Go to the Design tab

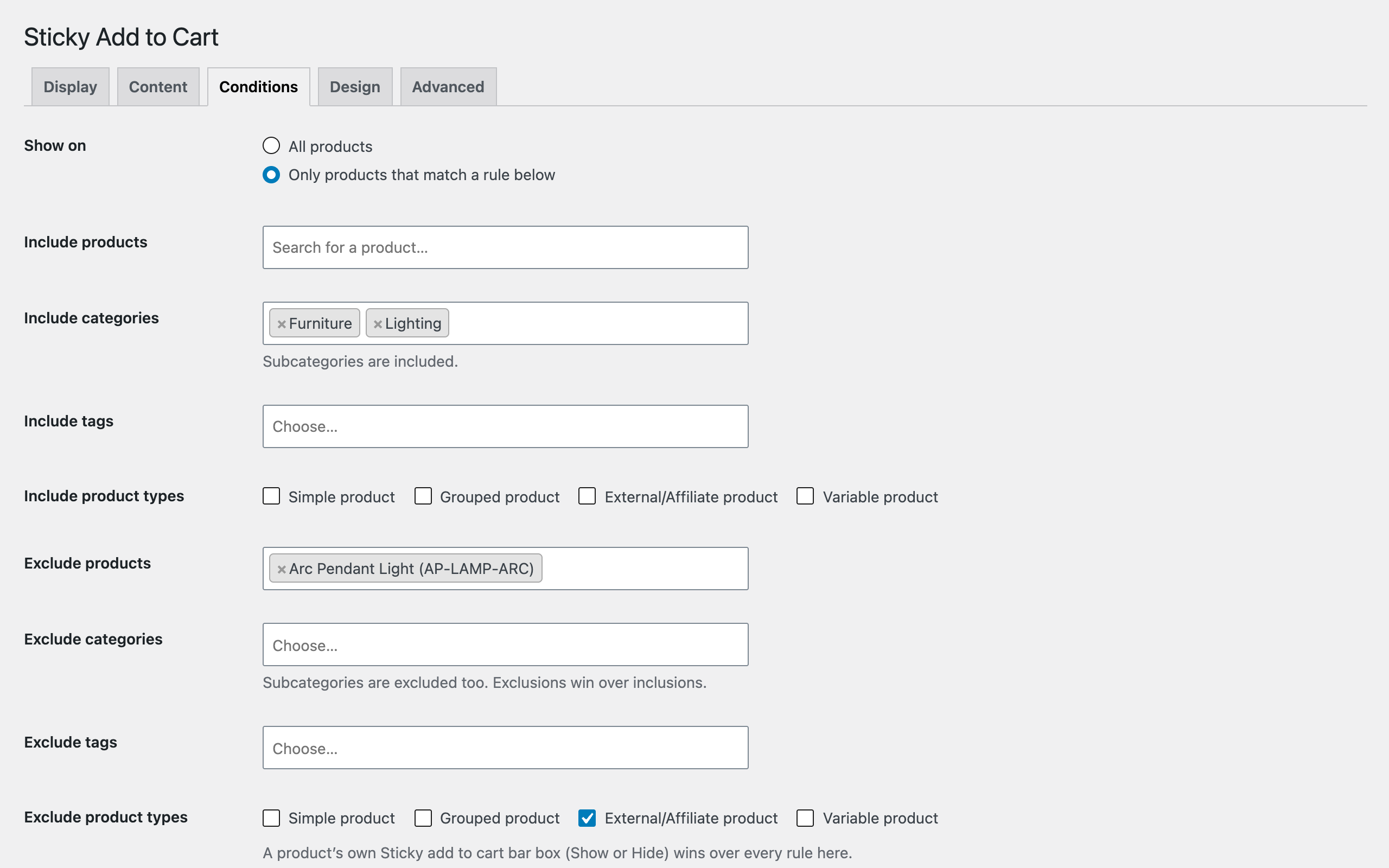click(x=355, y=87)
